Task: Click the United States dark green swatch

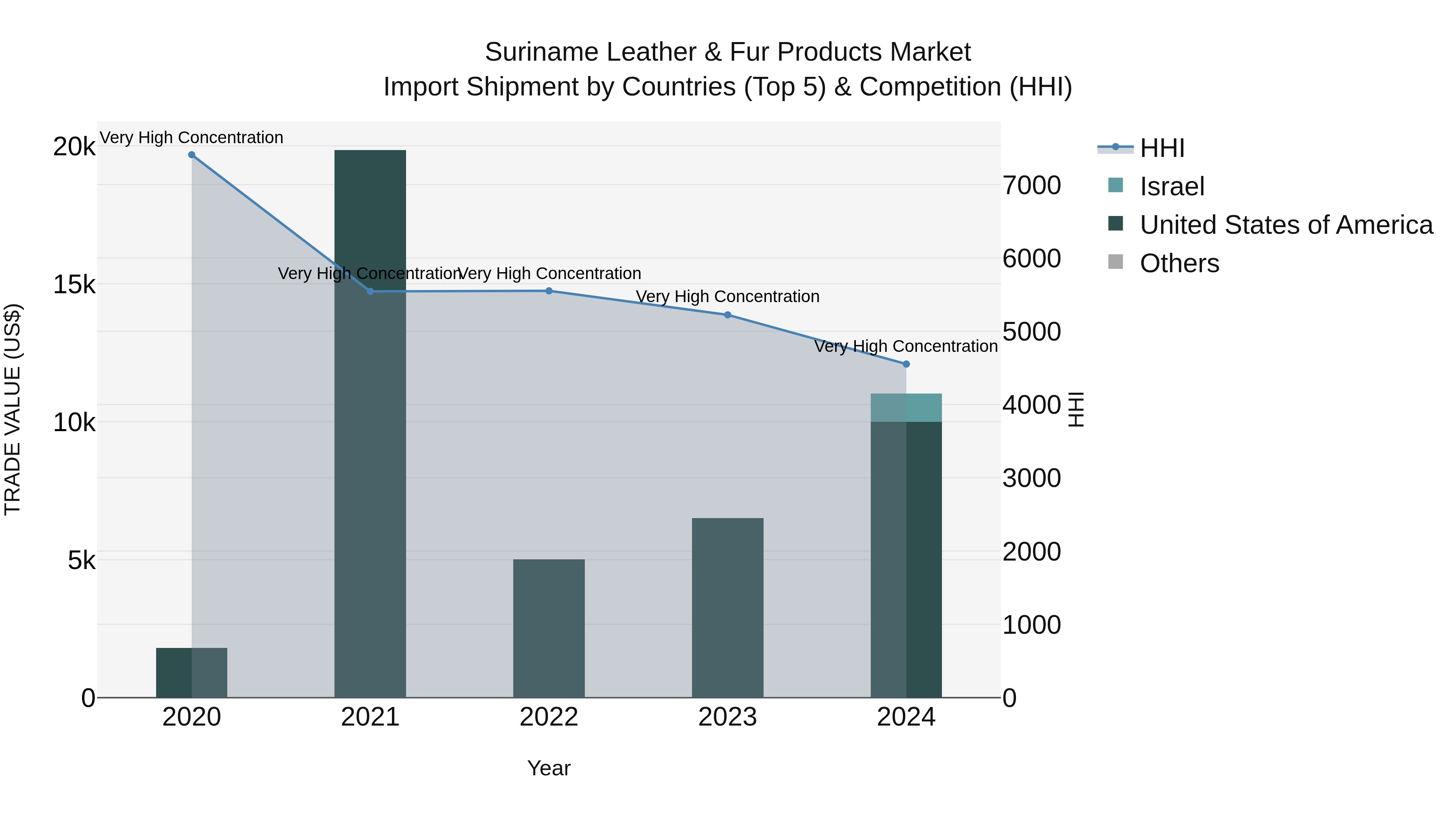Action: click(x=1116, y=223)
